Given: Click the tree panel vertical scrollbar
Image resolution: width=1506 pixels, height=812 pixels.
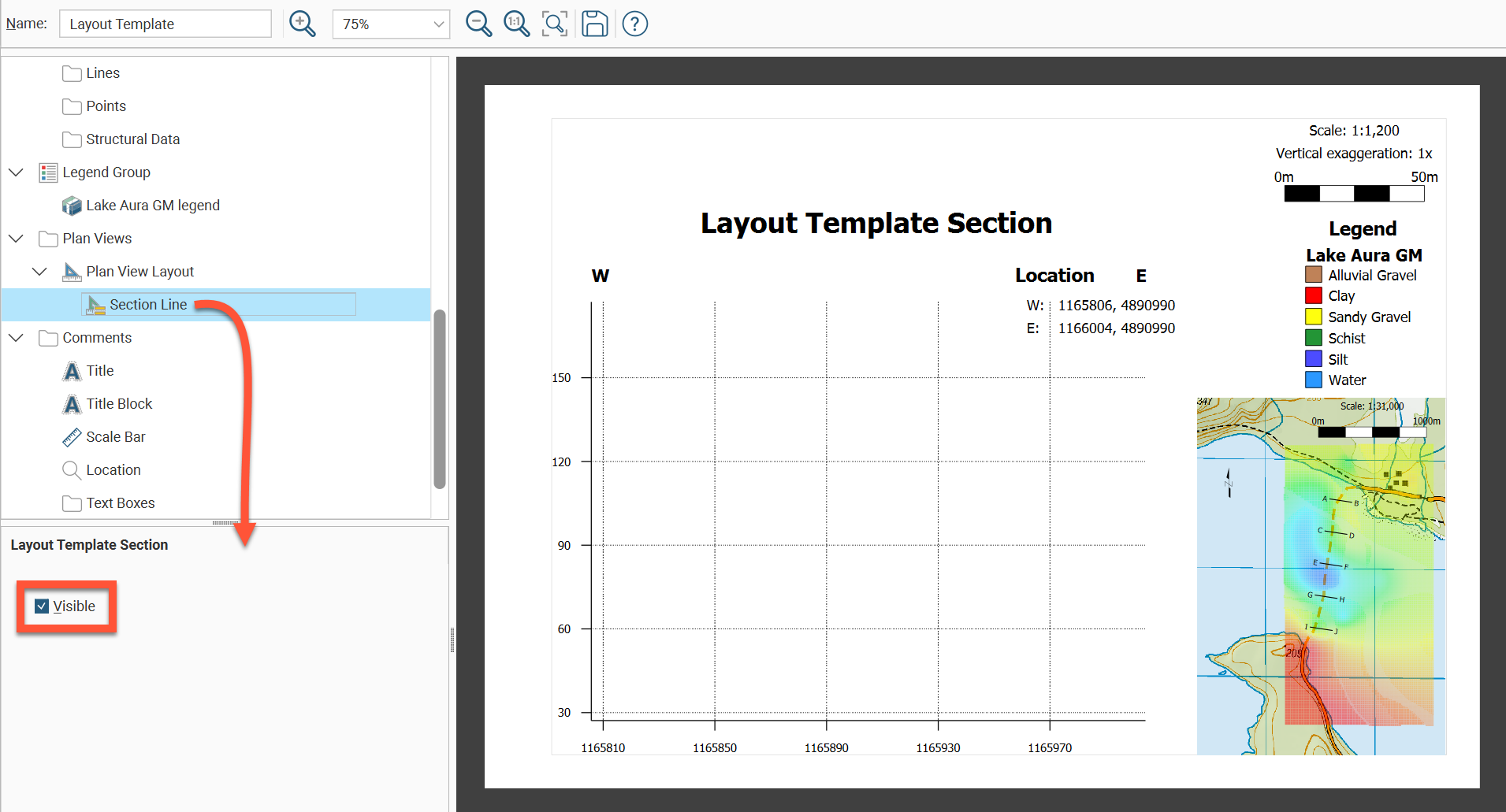Looking at the screenshot, I should pos(440,399).
